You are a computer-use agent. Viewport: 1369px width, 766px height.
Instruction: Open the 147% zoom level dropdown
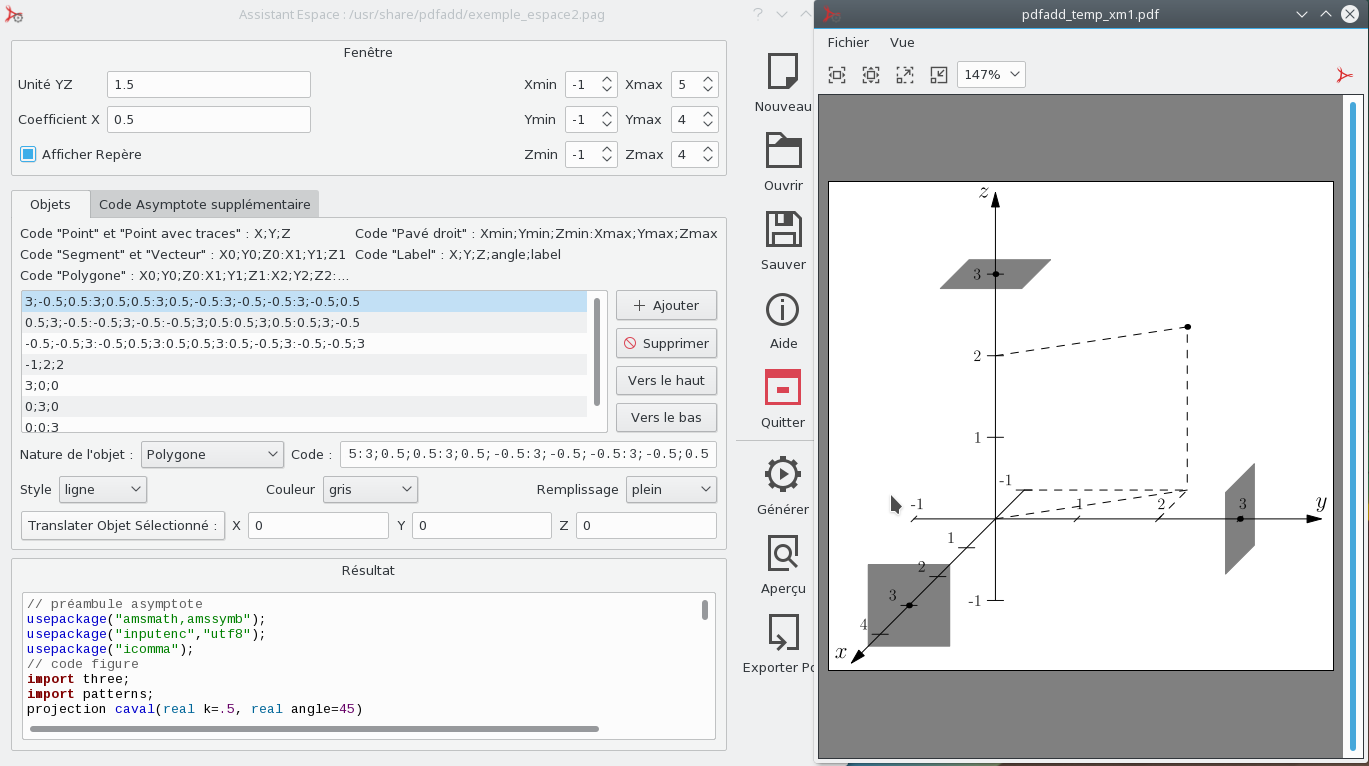[991, 75]
